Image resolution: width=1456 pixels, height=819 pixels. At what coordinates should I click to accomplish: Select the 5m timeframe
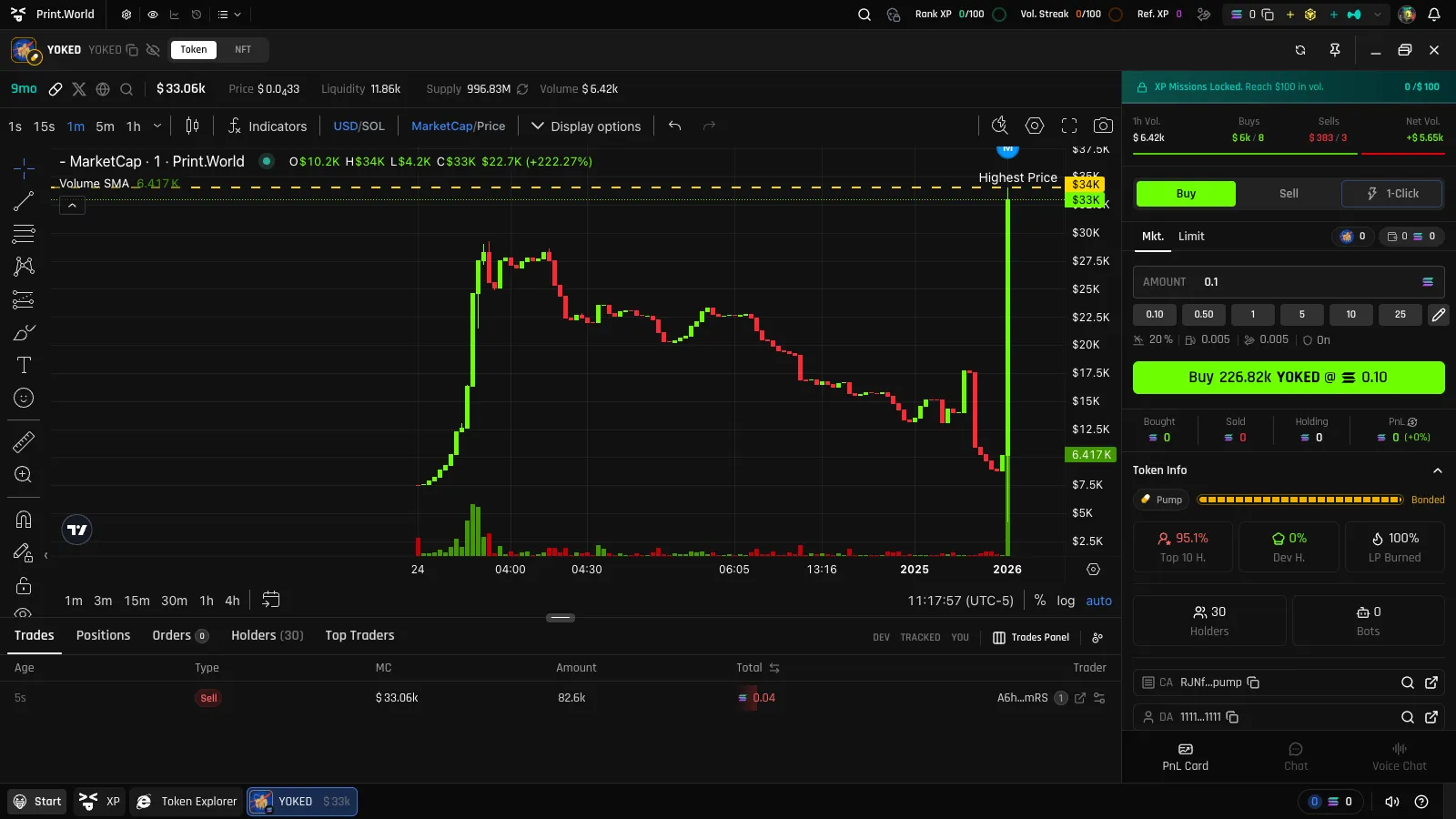click(x=106, y=126)
